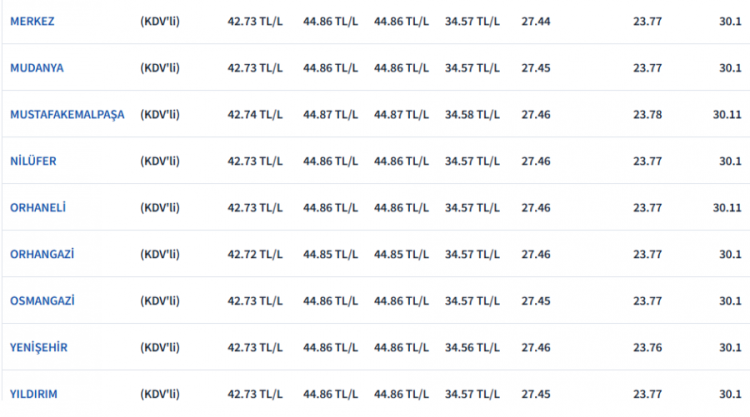Select the YILDIRIM district link
Screen dimensions: 750x417
coord(34,393)
